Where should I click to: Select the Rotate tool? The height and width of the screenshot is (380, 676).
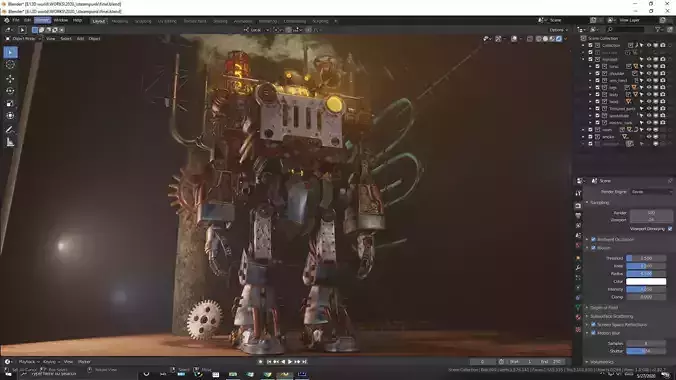[10, 91]
